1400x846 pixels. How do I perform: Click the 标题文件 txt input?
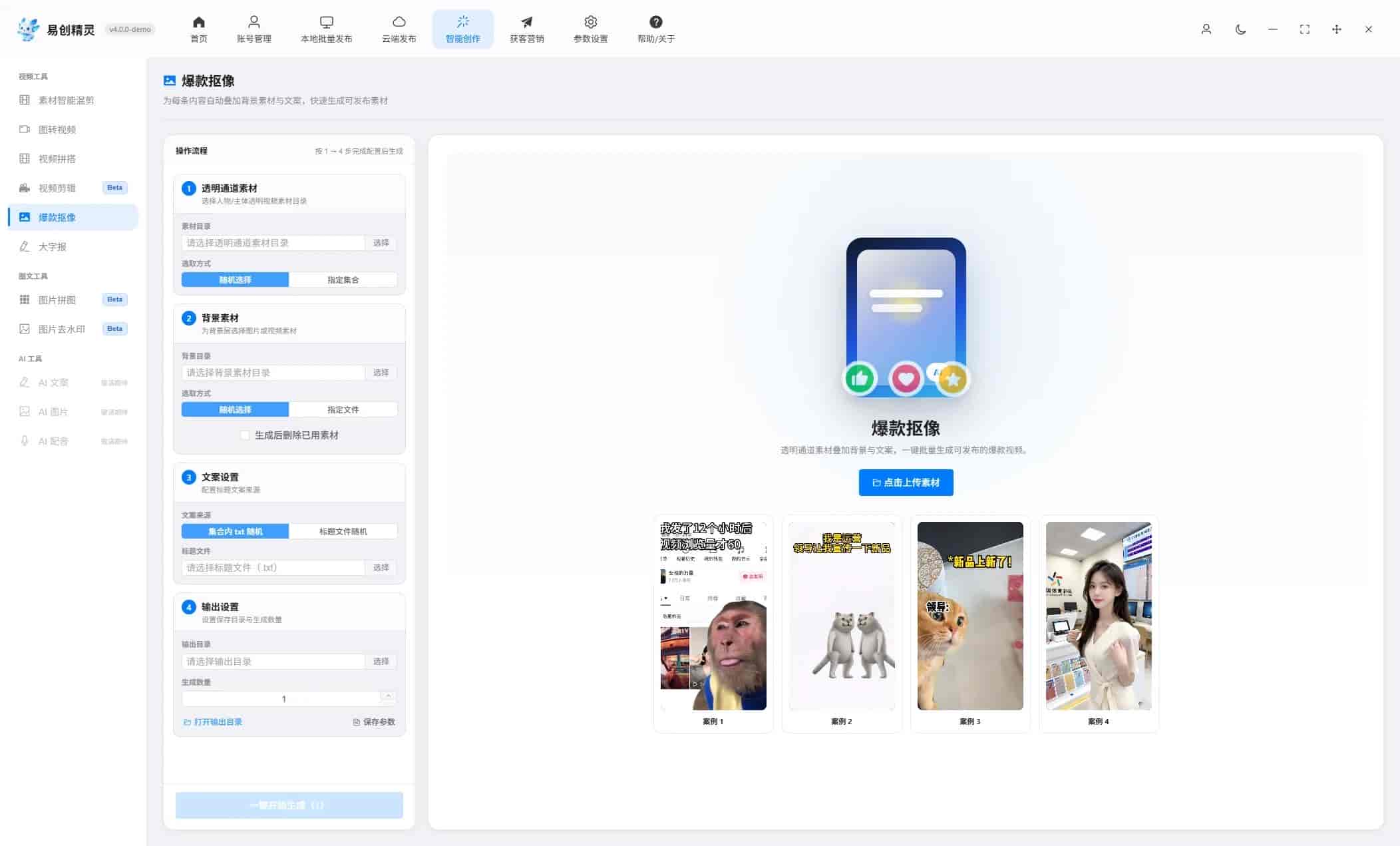(x=273, y=568)
